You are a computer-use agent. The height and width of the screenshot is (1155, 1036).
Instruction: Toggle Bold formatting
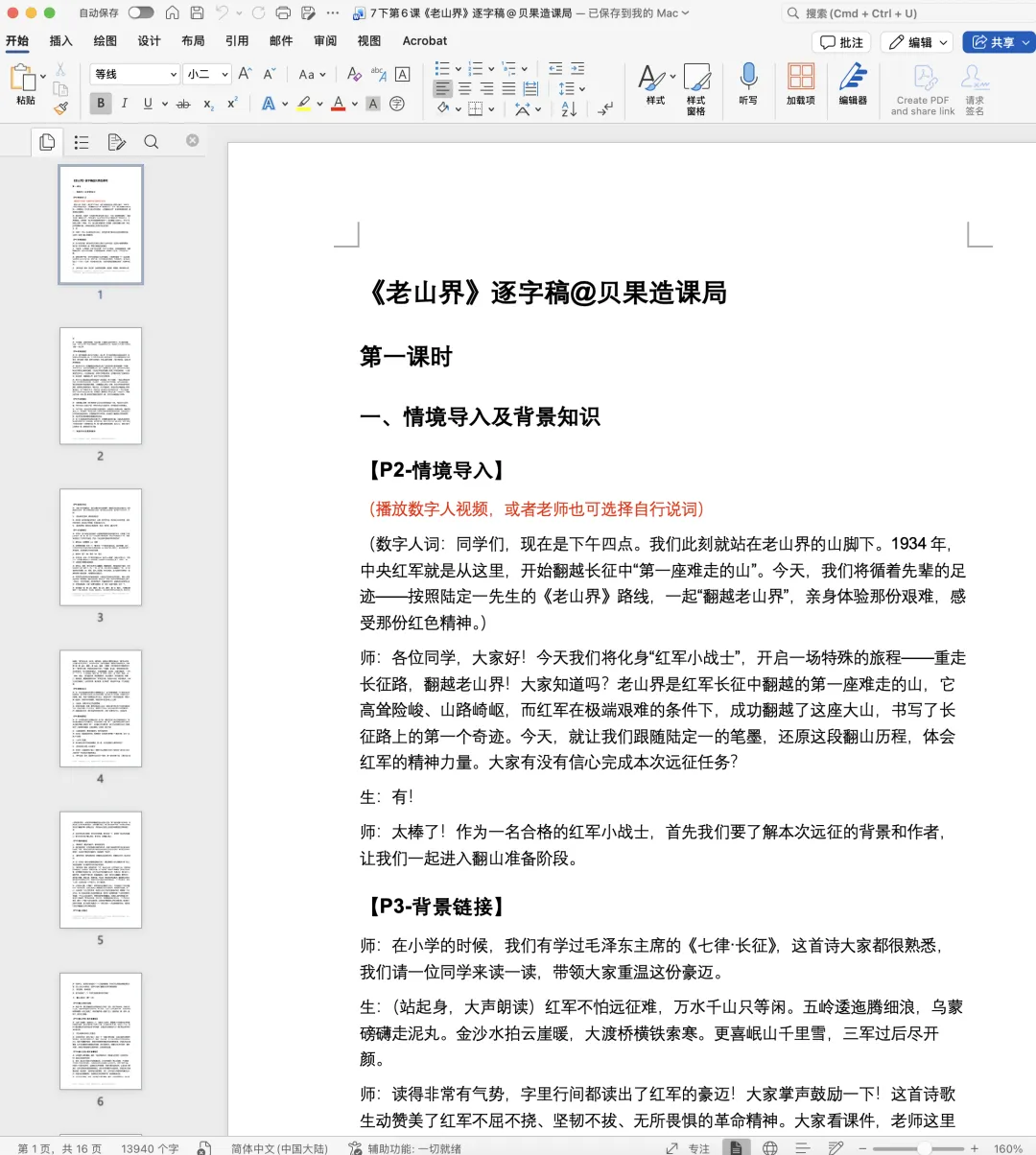pos(101,104)
